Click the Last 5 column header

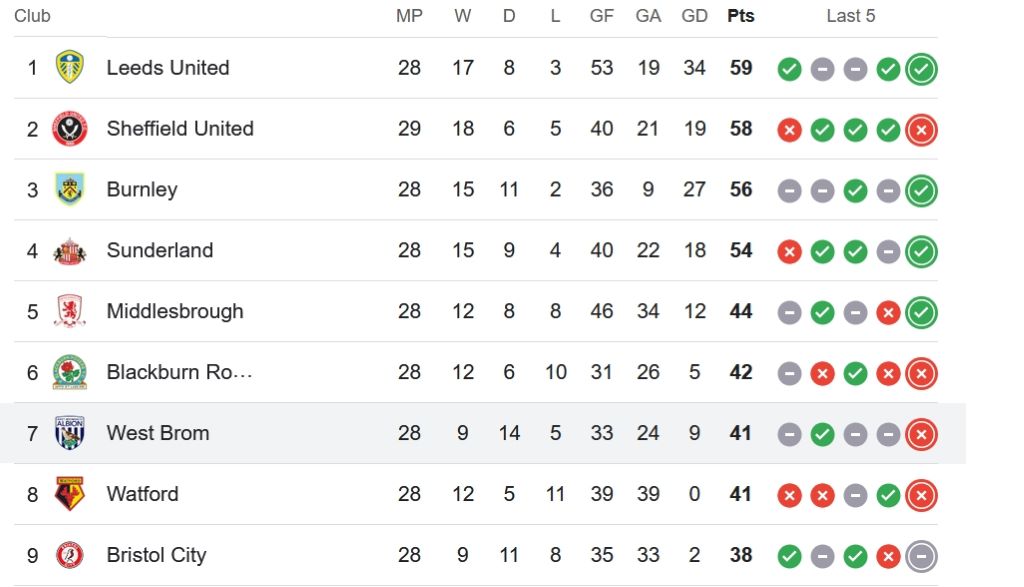[x=850, y=16]
